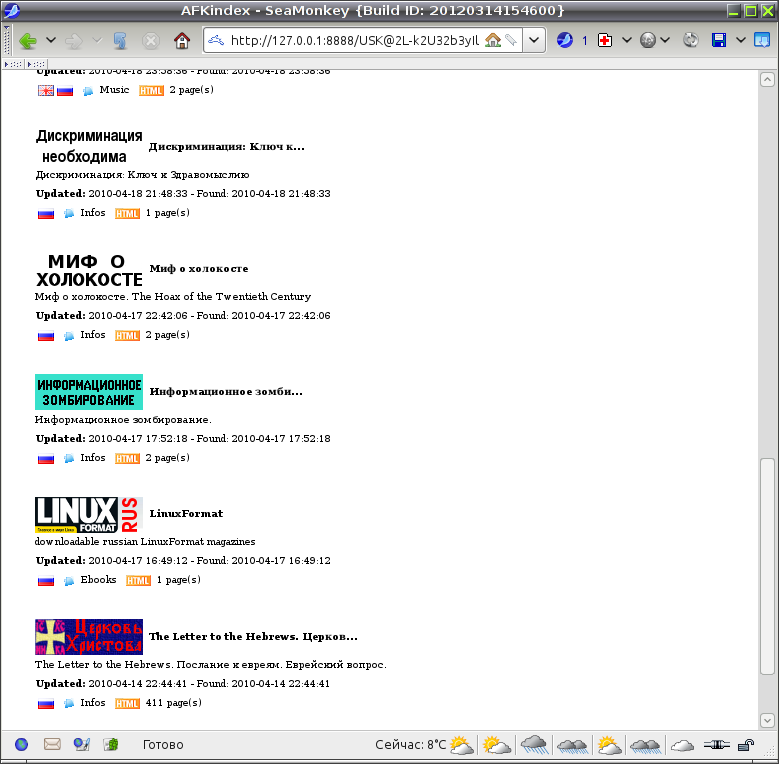Open dropdown next to the save icon
The image size is (779, 764).
pos(740,40)
